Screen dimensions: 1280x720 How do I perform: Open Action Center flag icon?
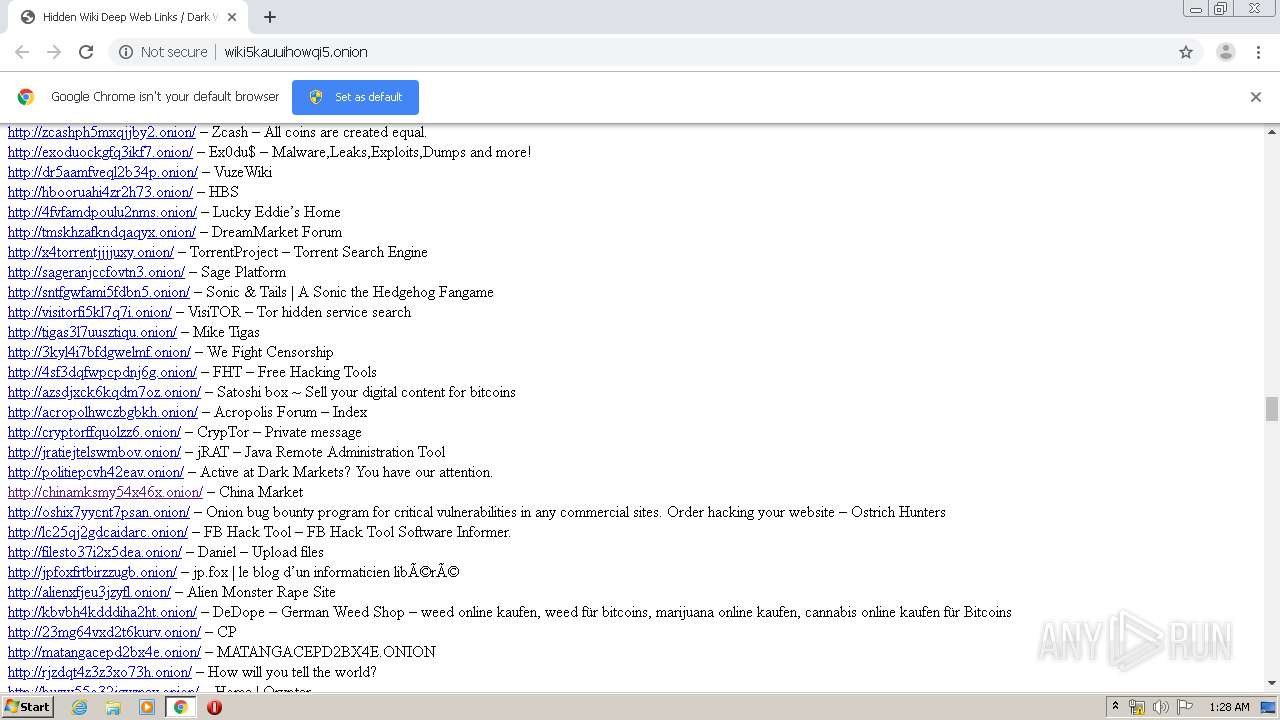tap(1185, 707)
